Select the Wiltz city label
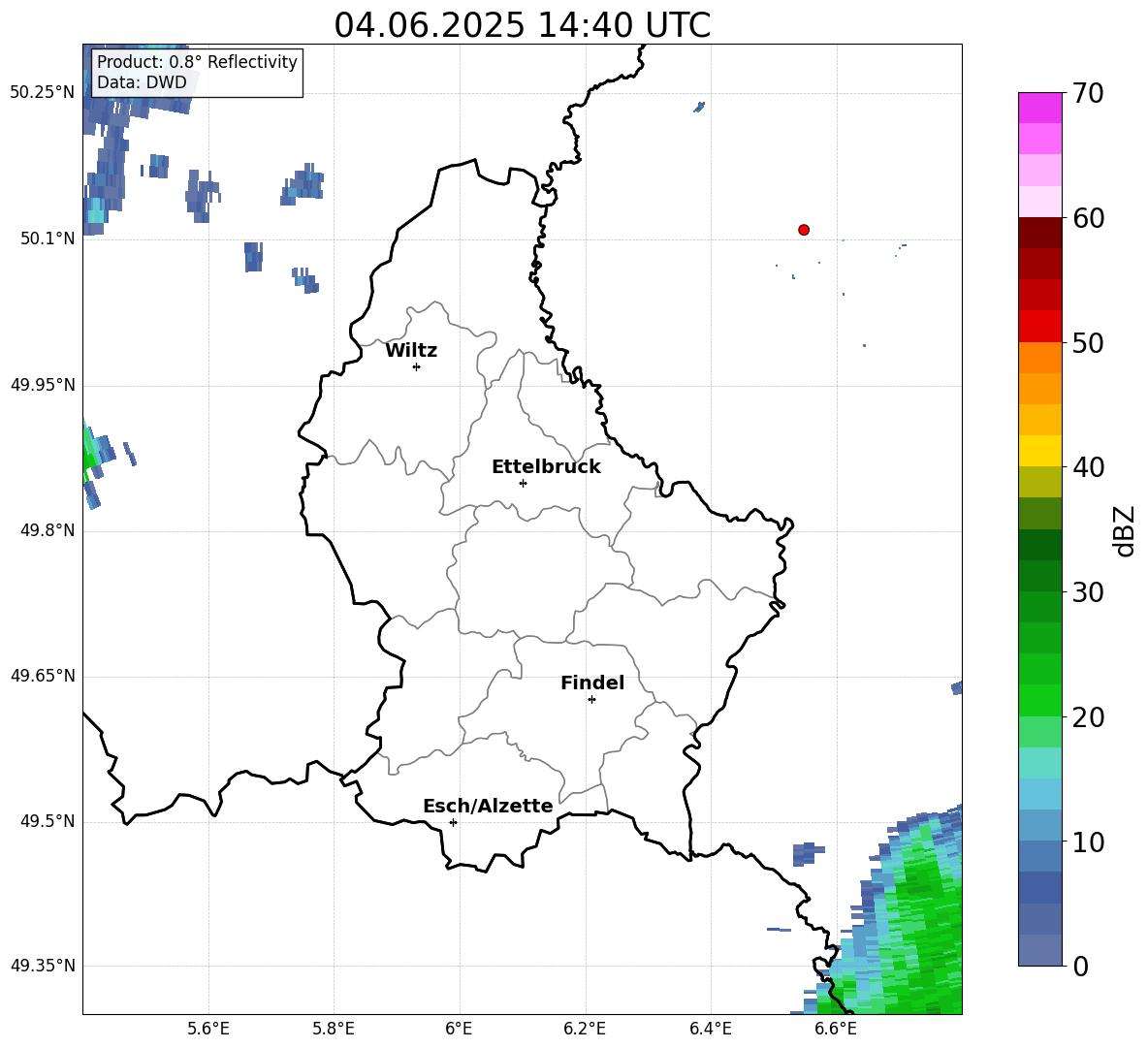Screen dimensions: 1148x1048 point(411,351)
